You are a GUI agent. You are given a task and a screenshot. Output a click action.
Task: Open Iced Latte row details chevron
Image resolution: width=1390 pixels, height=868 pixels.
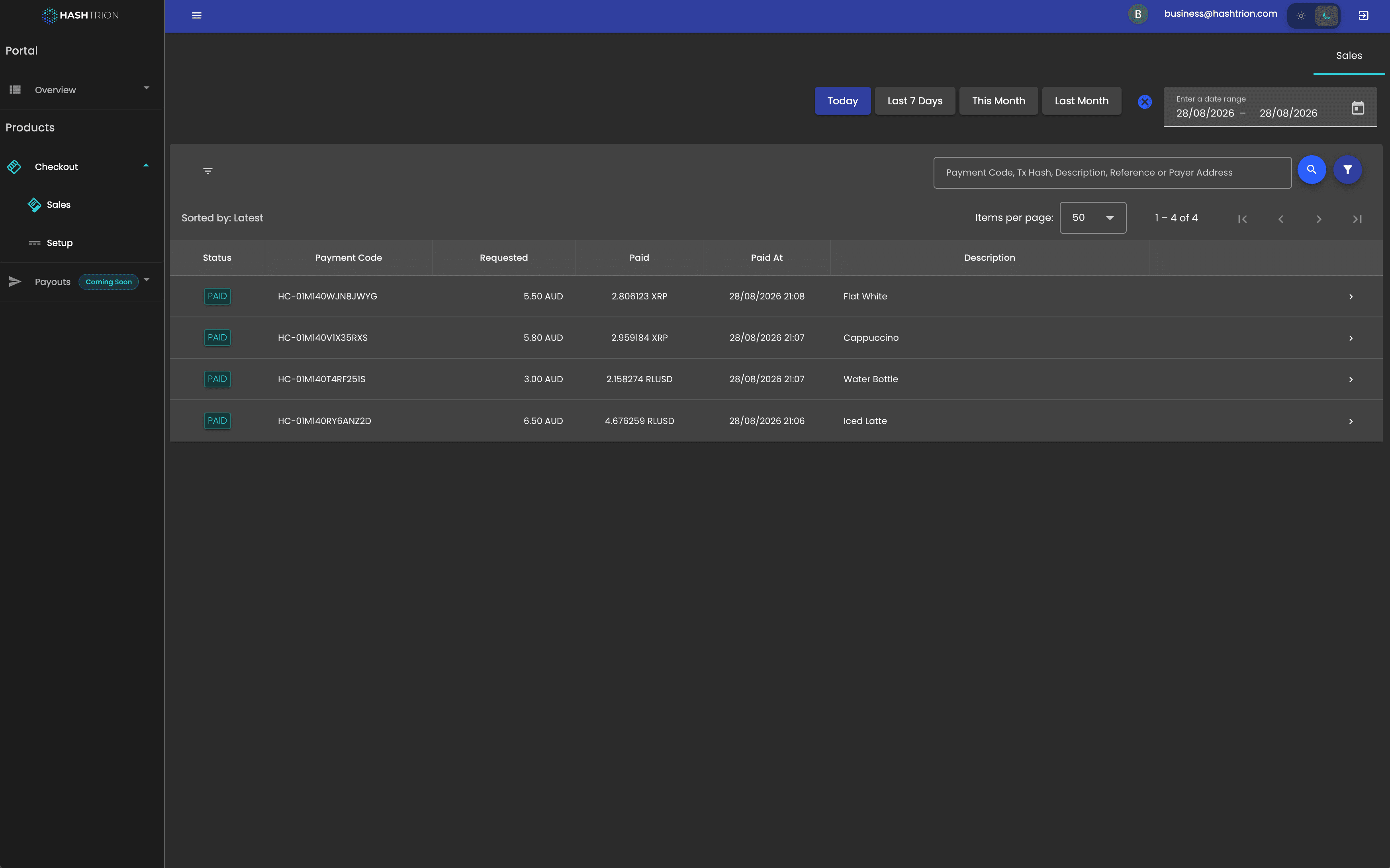[x=1351, y=421]
